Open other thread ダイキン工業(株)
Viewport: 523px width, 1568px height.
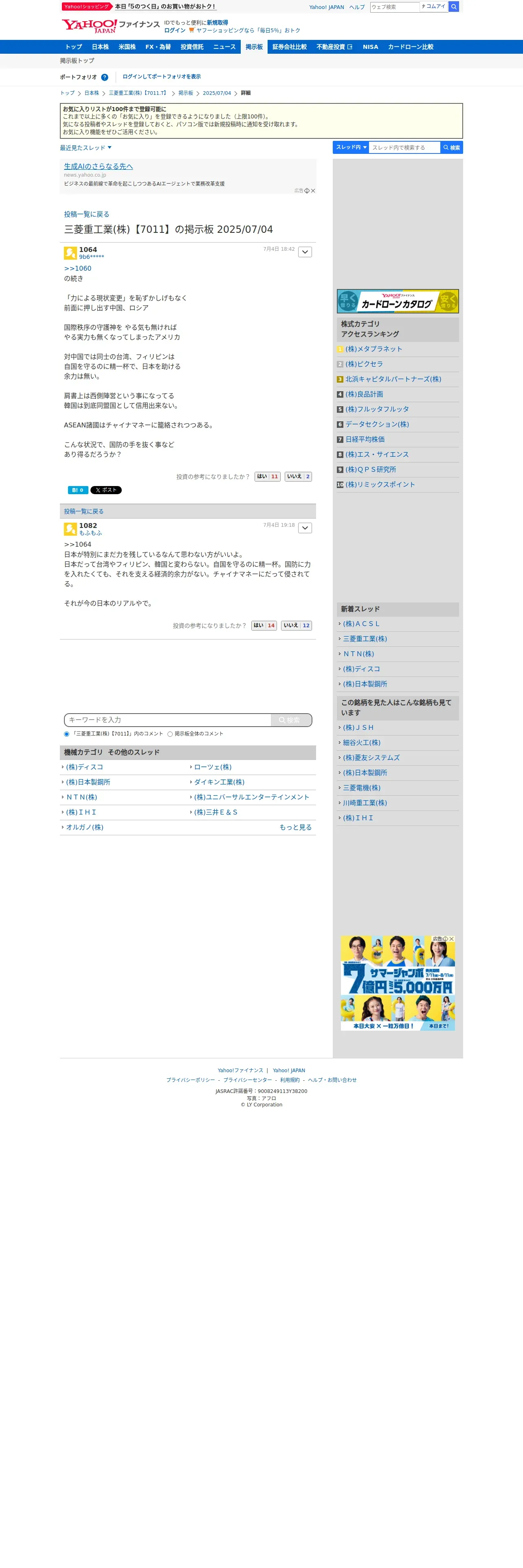click(x=219, y=782)
